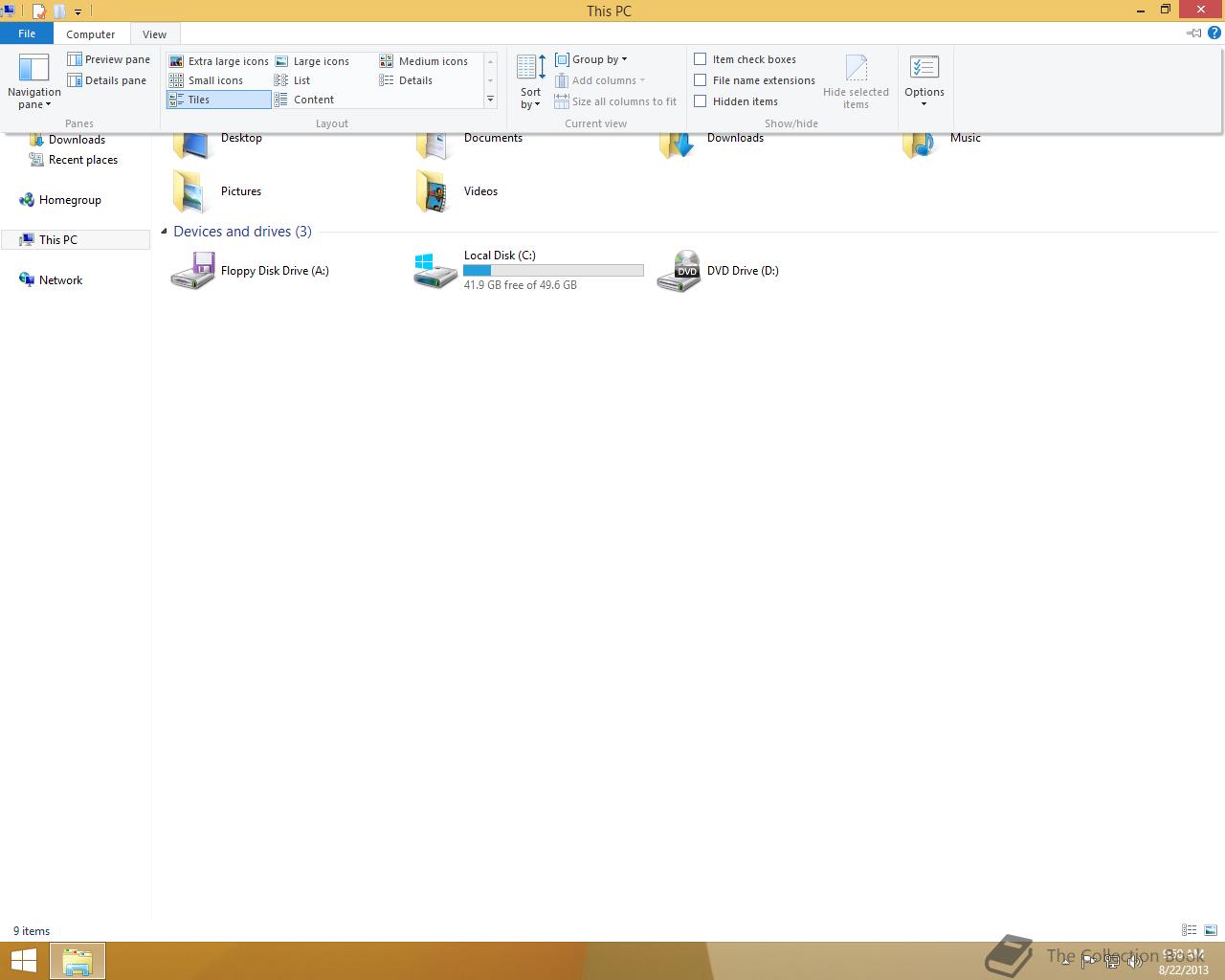Select Extra large icons layout
The height and width of the screenshot is (980, 1225).
[x=219, y=61]
